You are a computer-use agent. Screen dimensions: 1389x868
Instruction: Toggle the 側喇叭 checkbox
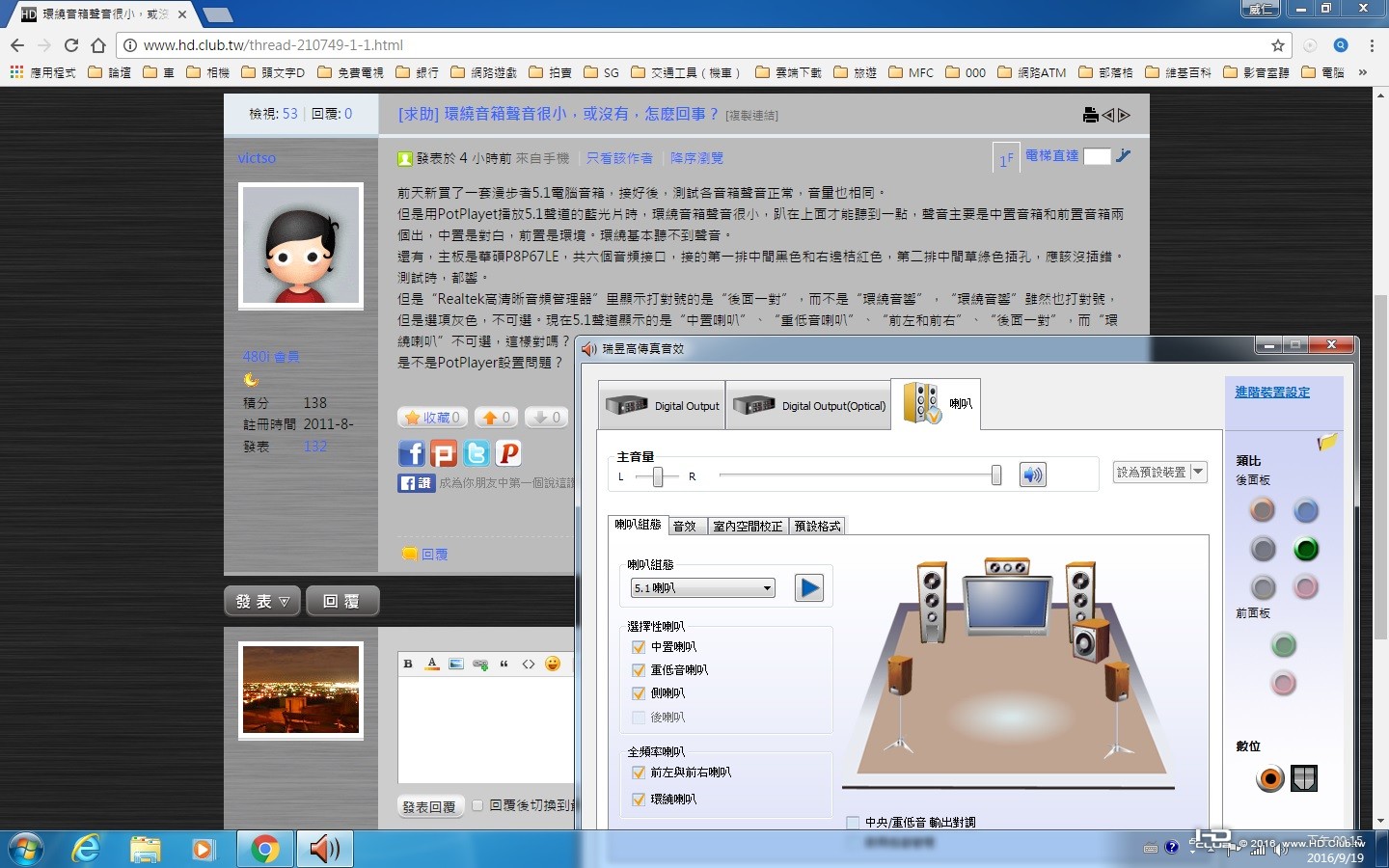pyautogui.click(x=638, y=693)
